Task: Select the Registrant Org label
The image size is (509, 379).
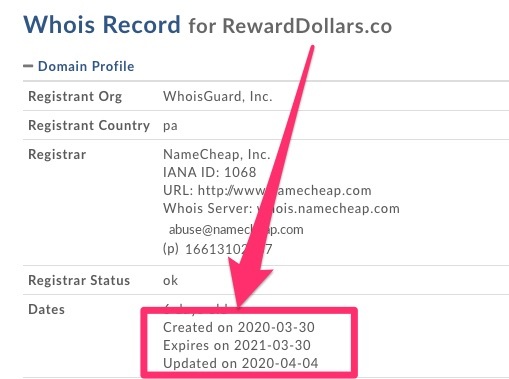Action: [x=75, y=96]
